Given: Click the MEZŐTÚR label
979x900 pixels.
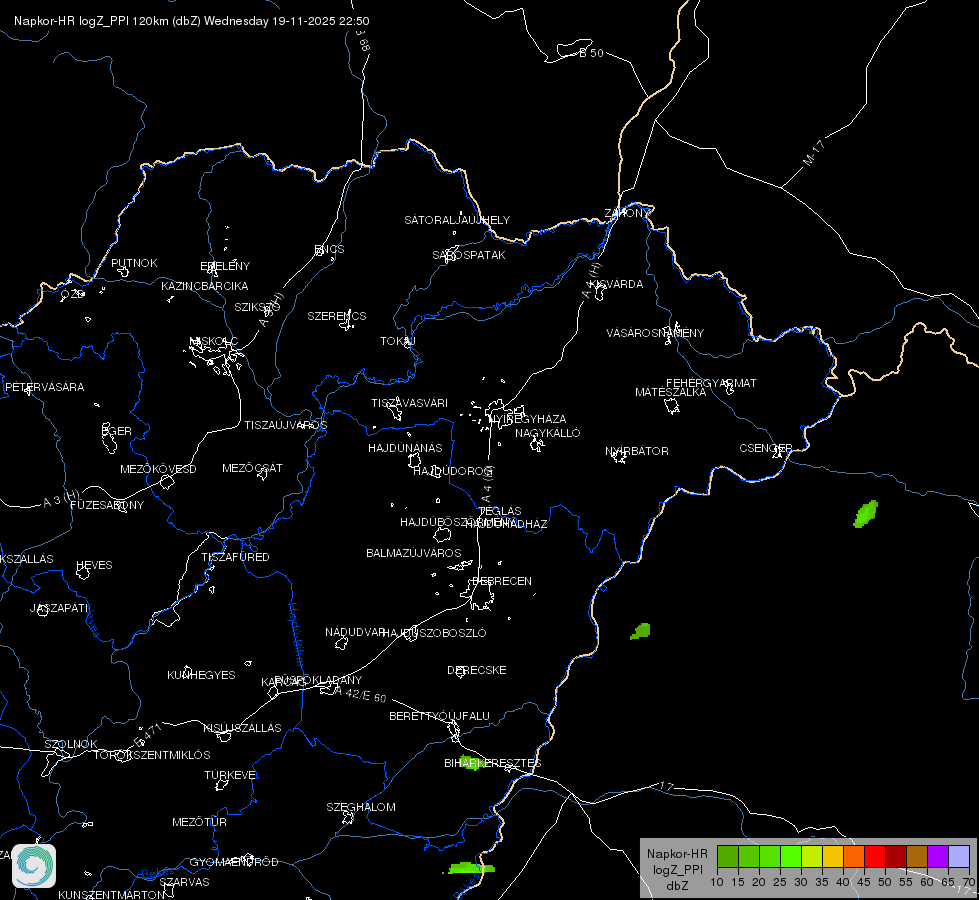Looking at the screenshot, I should pos(199,822).
